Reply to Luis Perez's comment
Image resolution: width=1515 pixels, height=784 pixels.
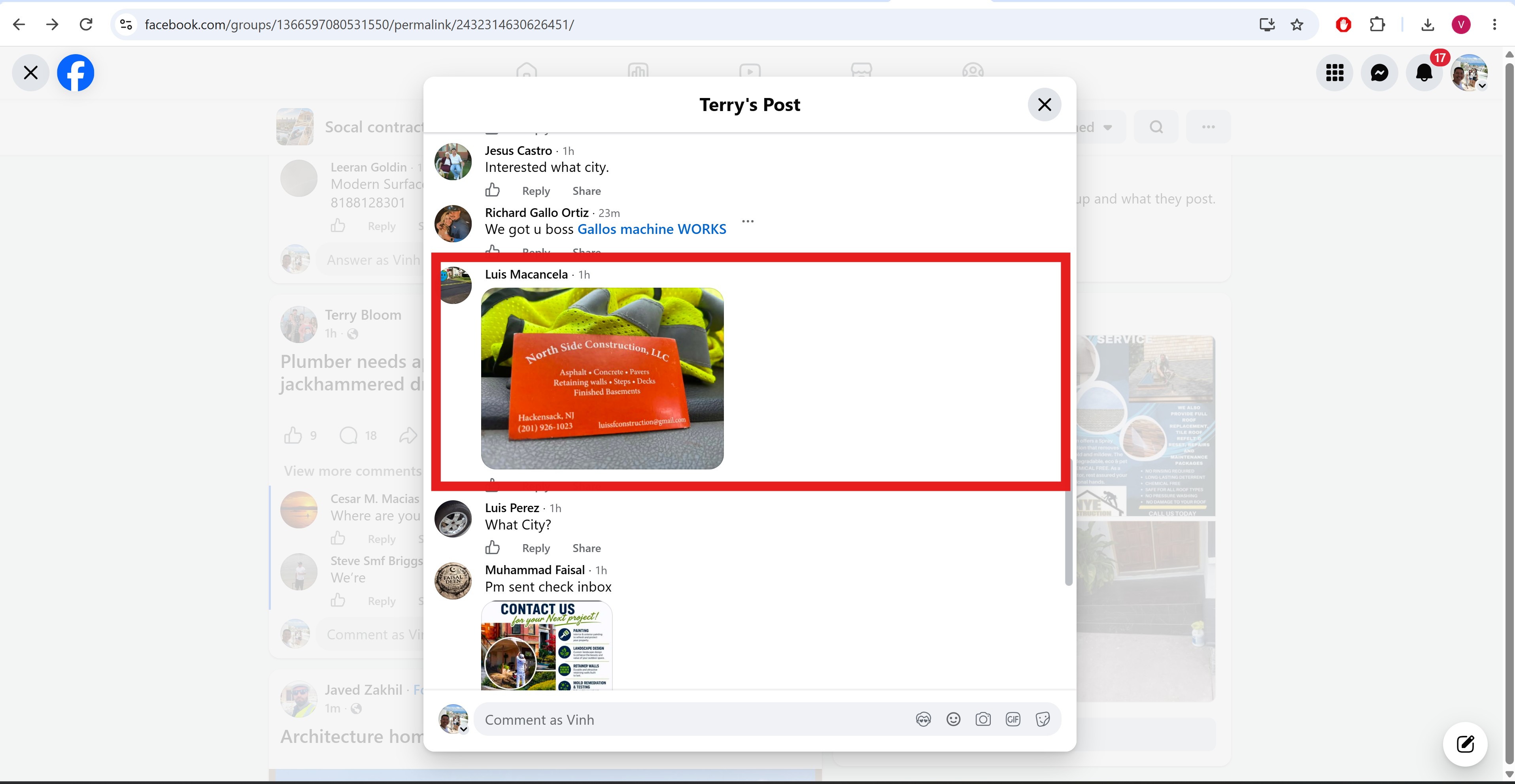point(536,548)
